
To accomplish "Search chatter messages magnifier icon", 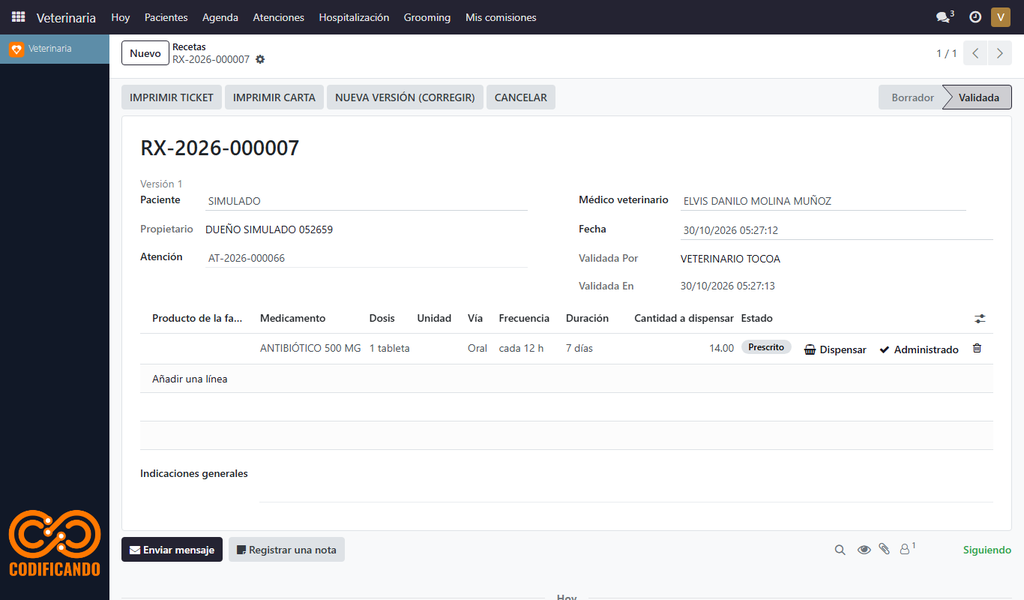I will click(x=840, y=550).
